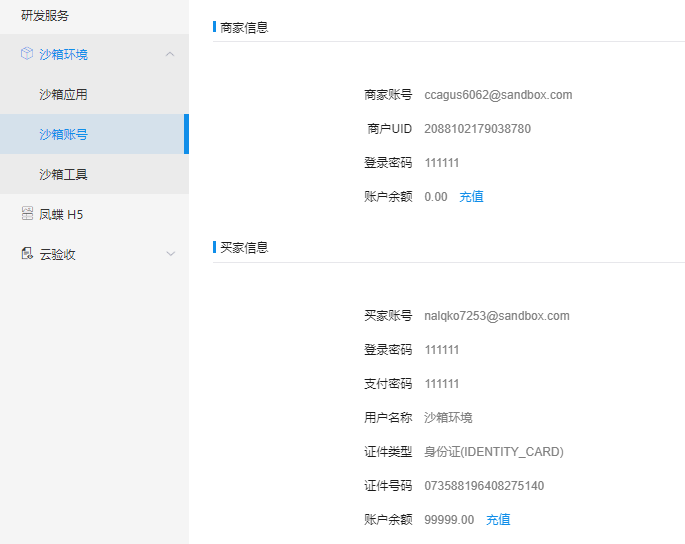This screenshot has height=544, width=685.
Task: Click buyer account nalqko7253@sandbox.com
Action: pyautogui.click(x=497, y=316)
